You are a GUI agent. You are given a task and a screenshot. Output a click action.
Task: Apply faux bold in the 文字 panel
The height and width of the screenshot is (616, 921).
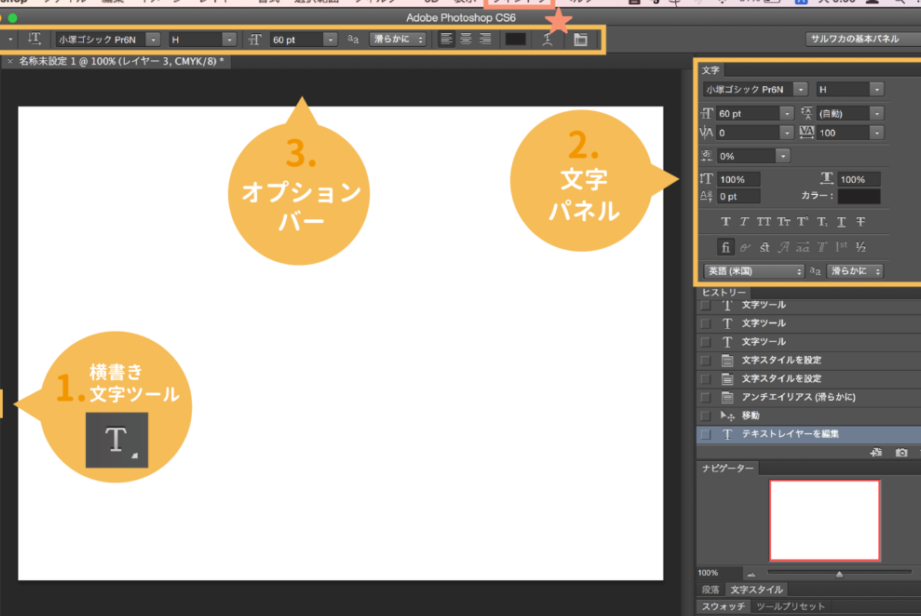(x=726, y=222)
